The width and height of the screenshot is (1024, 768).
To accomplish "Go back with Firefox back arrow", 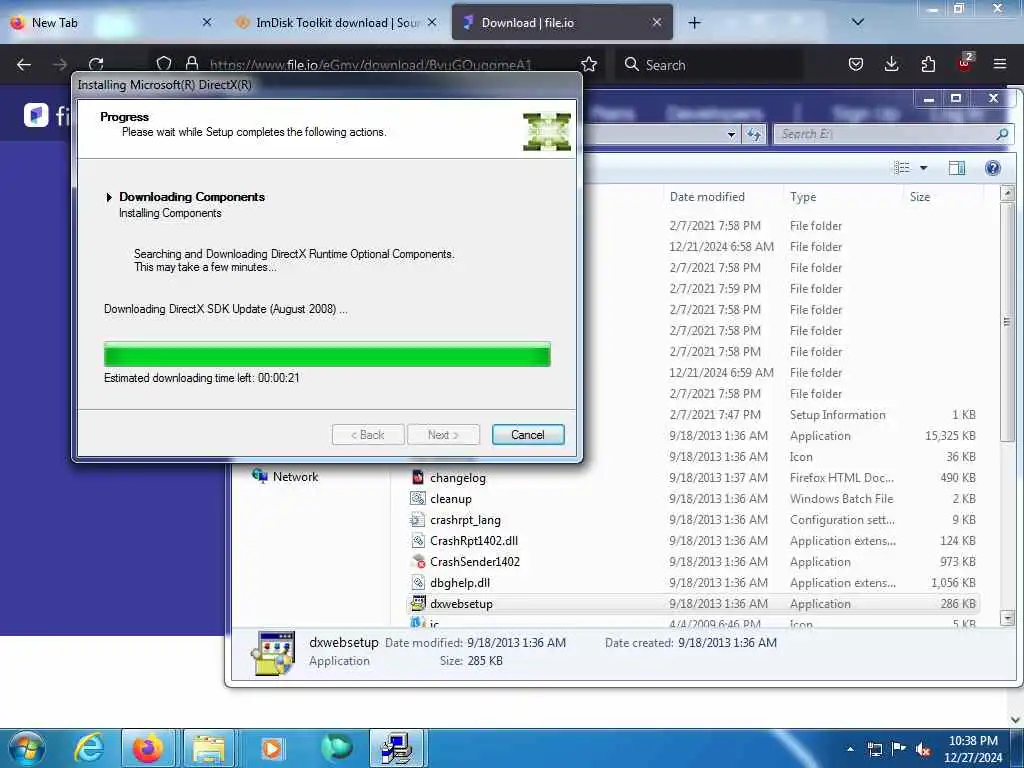I will click(24, 65).
